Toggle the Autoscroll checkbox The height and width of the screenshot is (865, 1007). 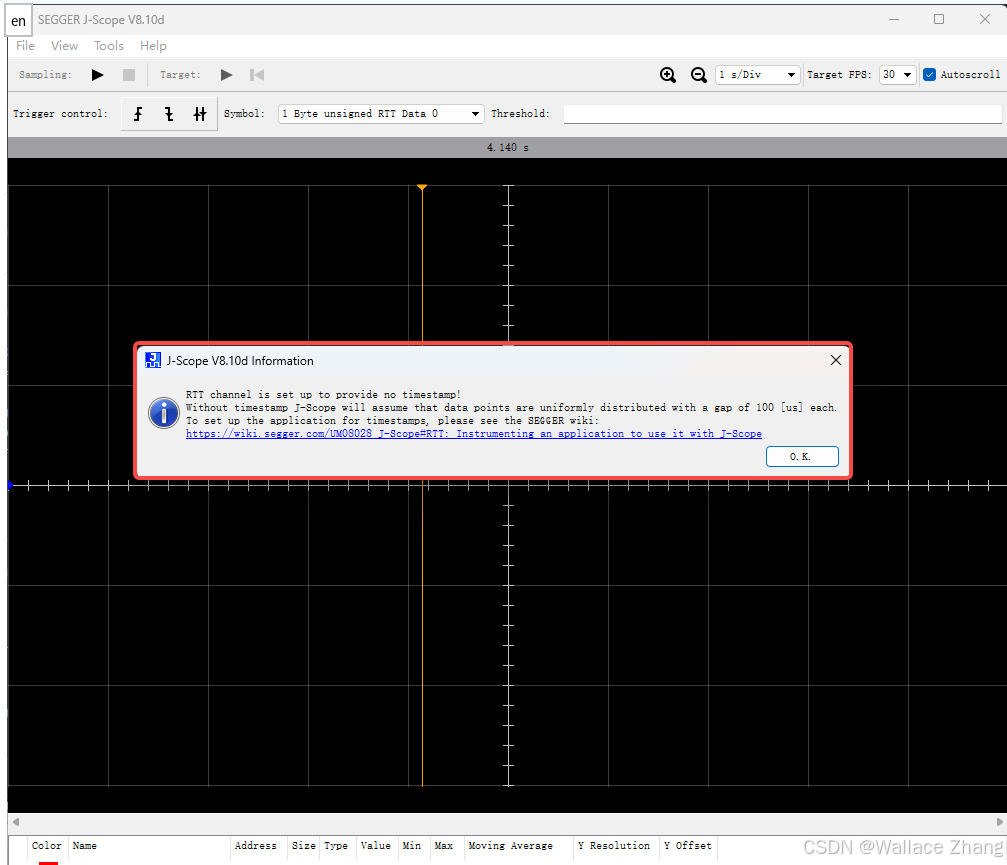[x=929, y=74]
